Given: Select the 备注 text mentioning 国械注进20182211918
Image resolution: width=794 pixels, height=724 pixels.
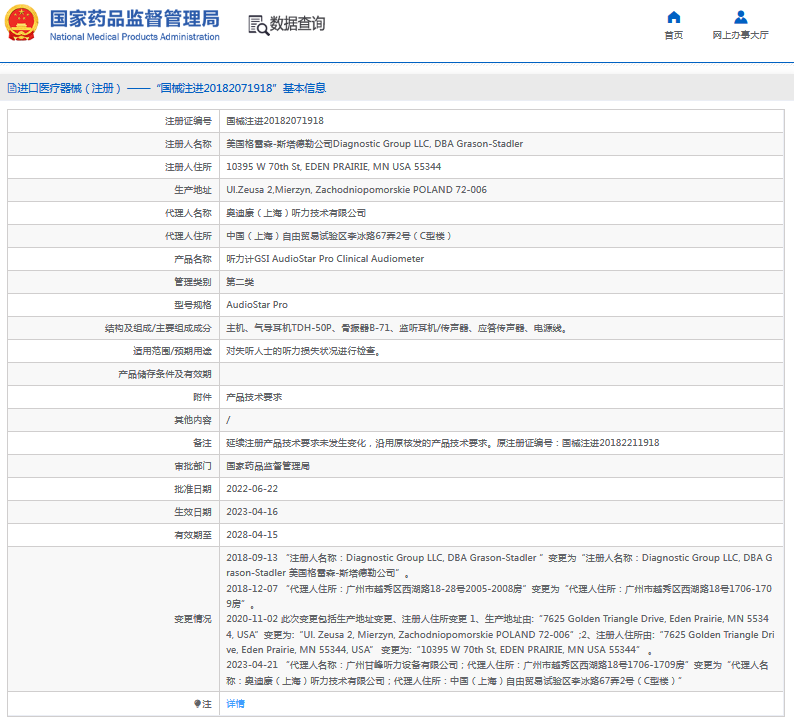Looking at the screenshot, I should 443,443.
